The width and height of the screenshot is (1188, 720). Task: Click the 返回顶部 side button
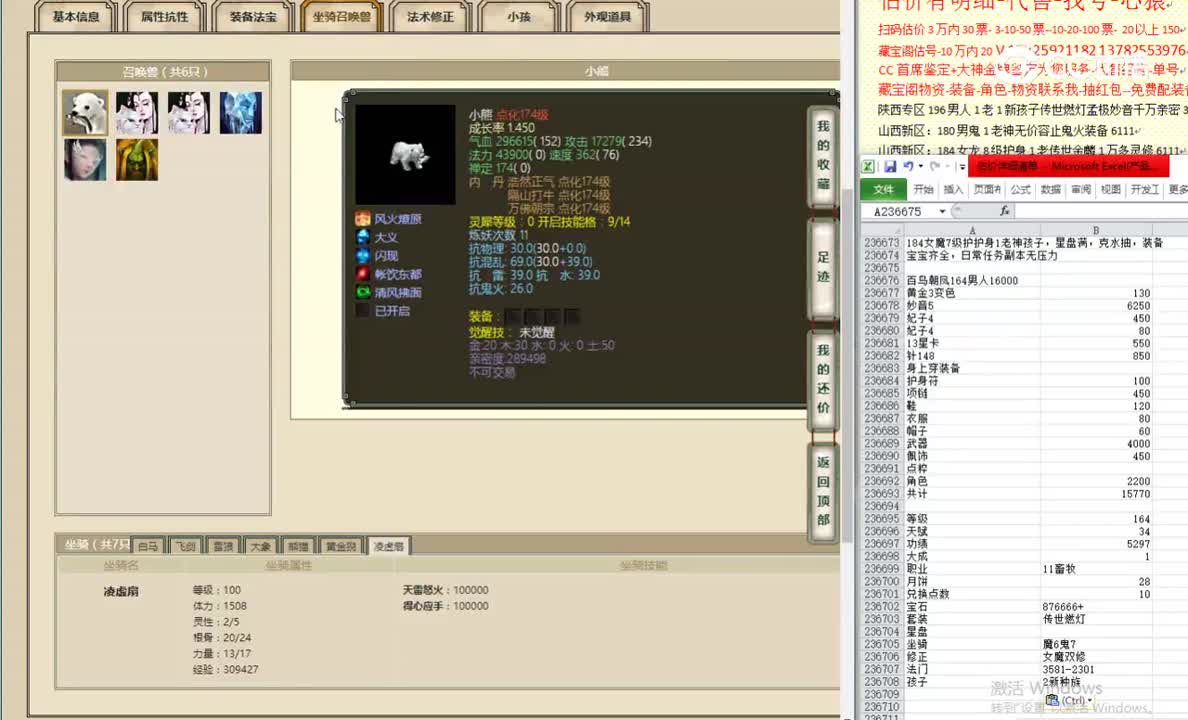[x=823, y=491]
